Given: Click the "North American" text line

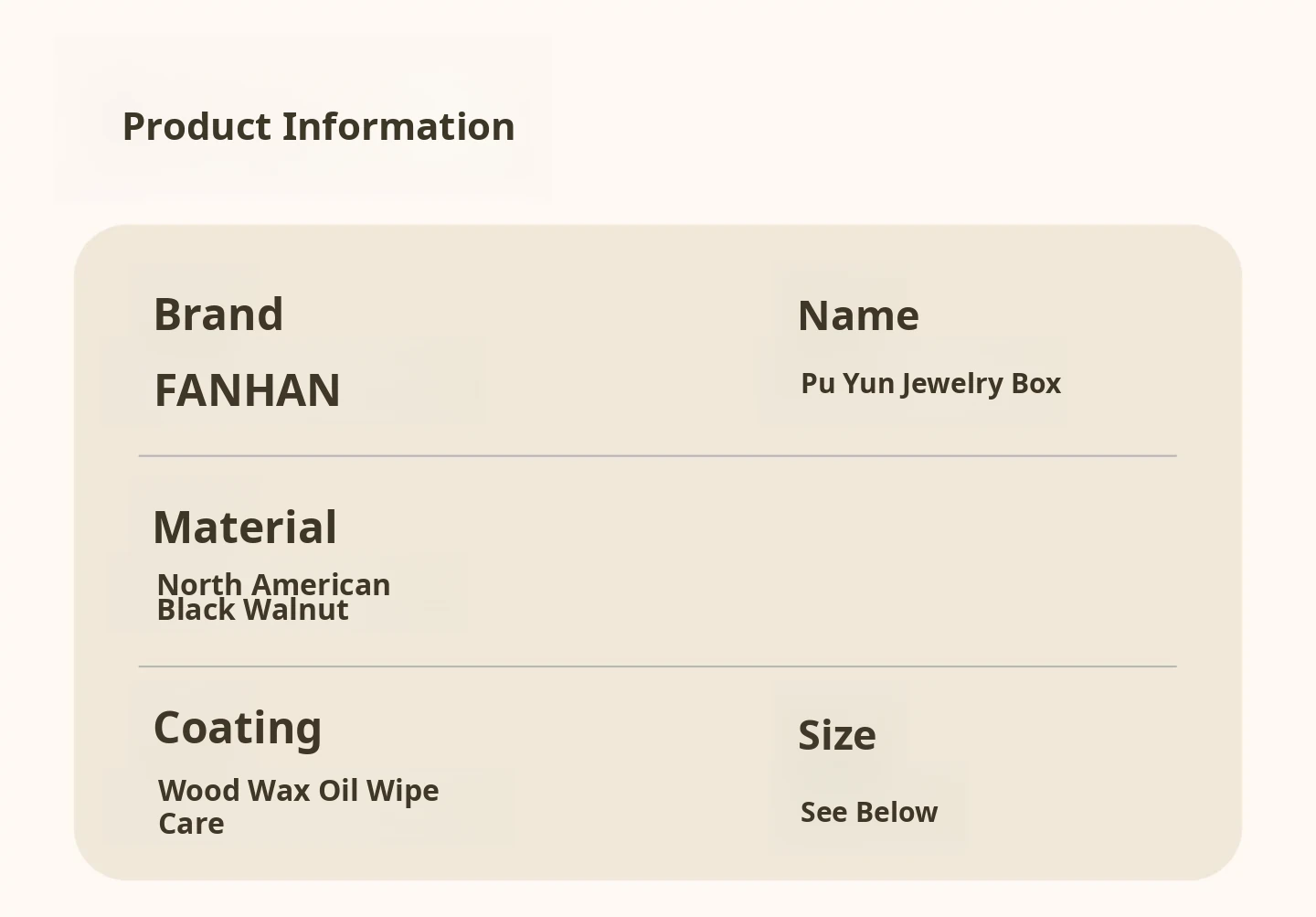Looking at the screenshot, I should tap(273, 584).
